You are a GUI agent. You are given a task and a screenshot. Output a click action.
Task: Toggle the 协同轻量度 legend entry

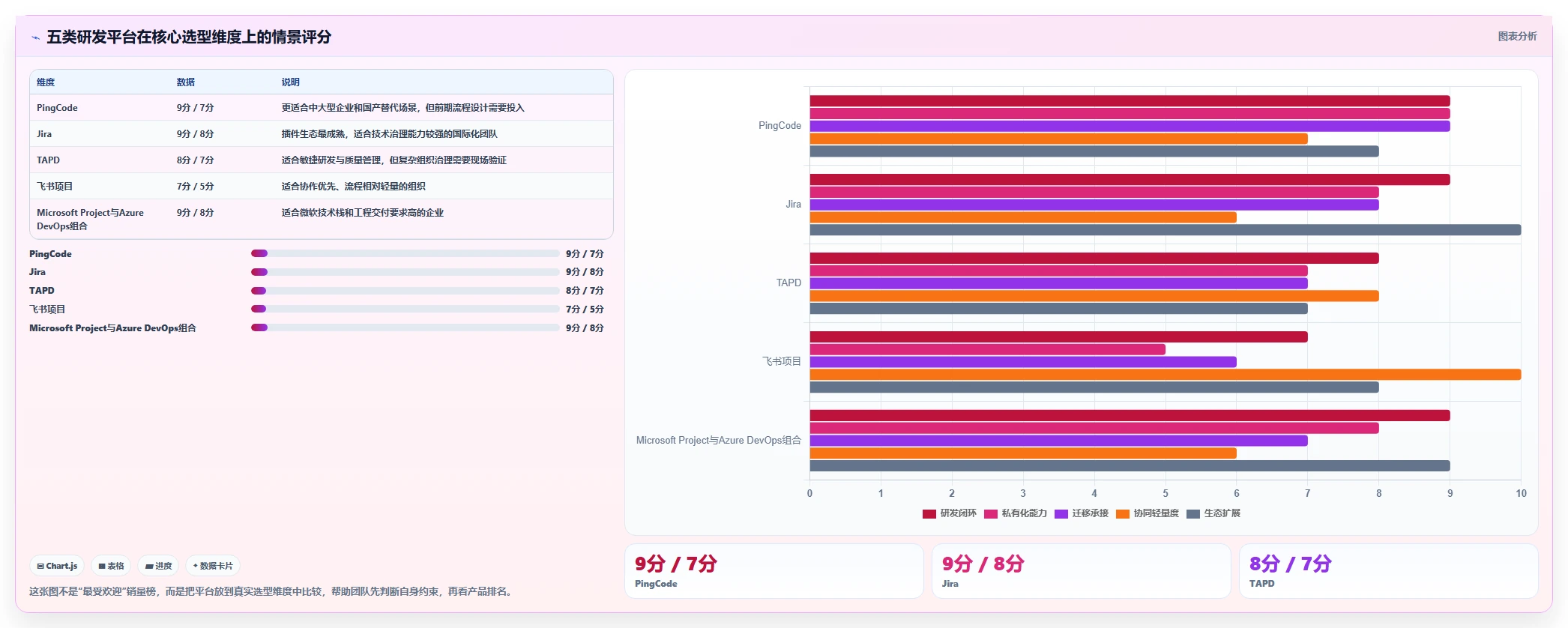(1148, 513)
